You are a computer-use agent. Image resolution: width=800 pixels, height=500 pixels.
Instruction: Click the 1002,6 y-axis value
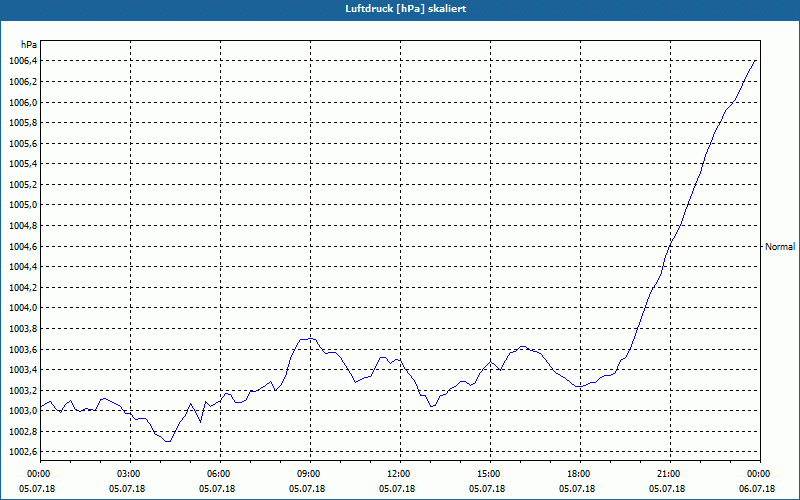(23, 452)
